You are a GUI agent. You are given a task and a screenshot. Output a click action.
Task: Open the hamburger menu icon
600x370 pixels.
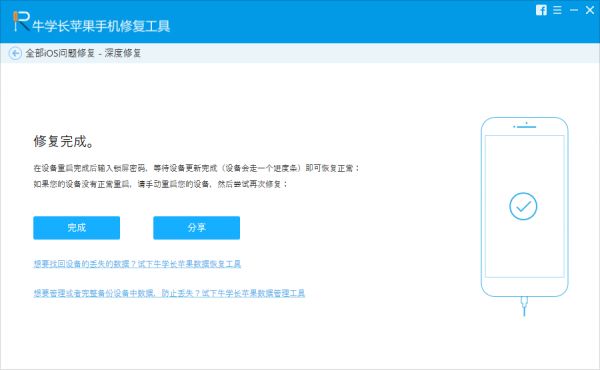[558, 10]
